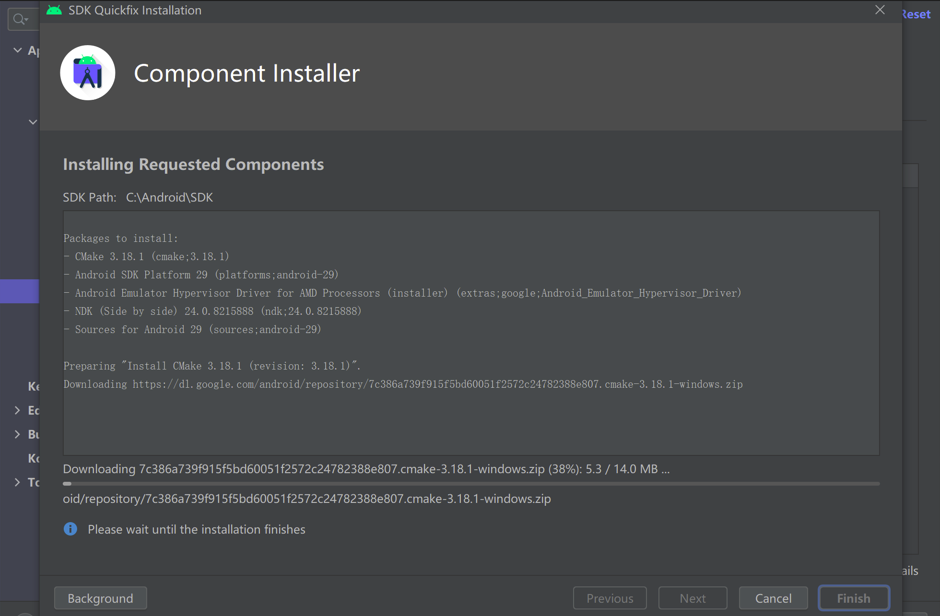940x616 pixels.
Task: Click the cmake download URL in the log
Action: tap(437, 384)
